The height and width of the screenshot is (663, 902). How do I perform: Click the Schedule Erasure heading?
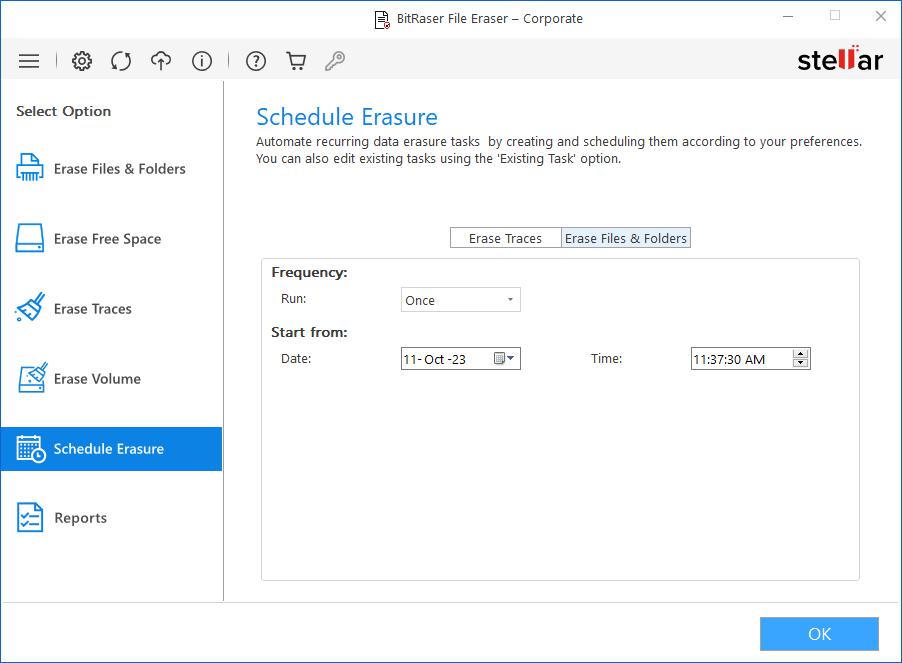coord(347,117)
